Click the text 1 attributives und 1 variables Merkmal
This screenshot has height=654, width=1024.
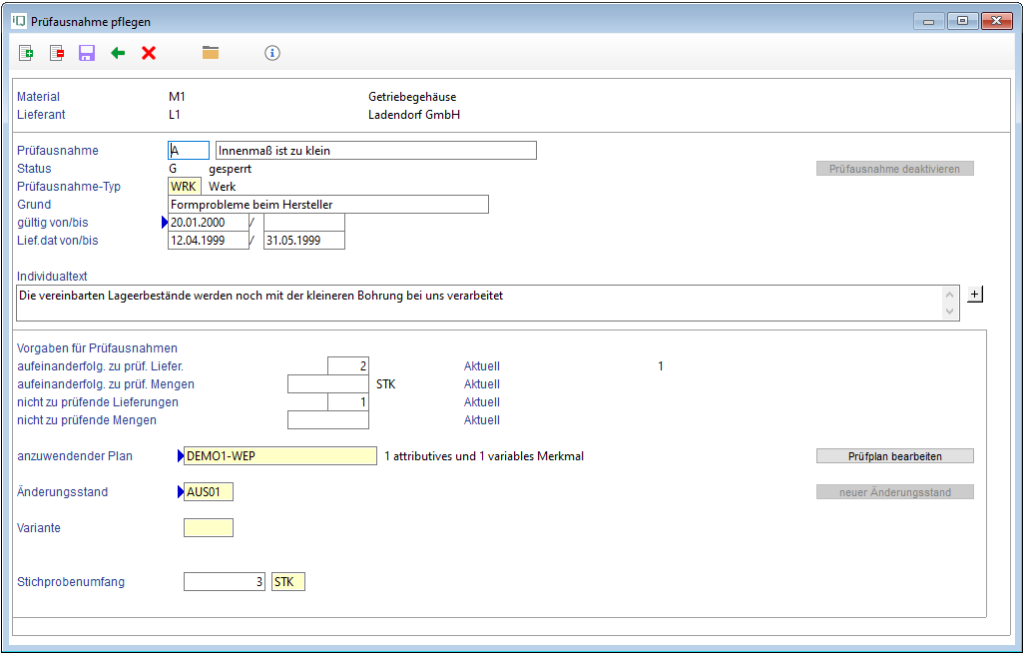click(484, 456)
